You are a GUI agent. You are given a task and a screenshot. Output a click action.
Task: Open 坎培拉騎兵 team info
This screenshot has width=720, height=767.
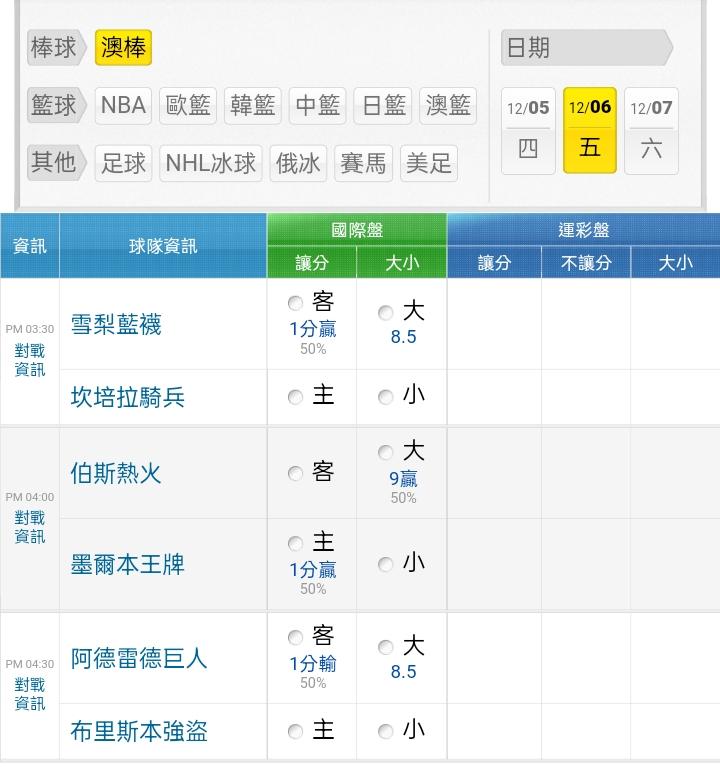point(128,397)
